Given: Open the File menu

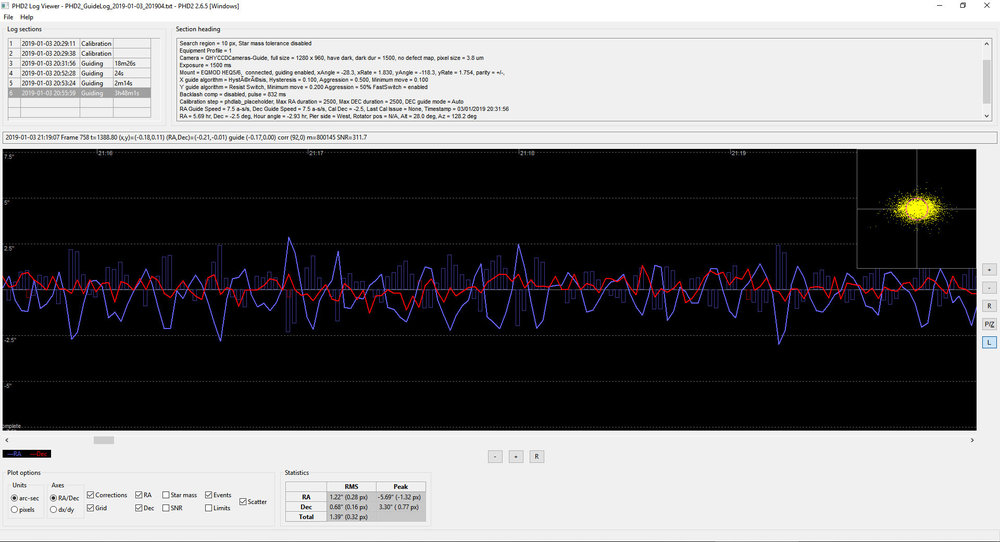Looking at the screenshot, I should 8,17.
